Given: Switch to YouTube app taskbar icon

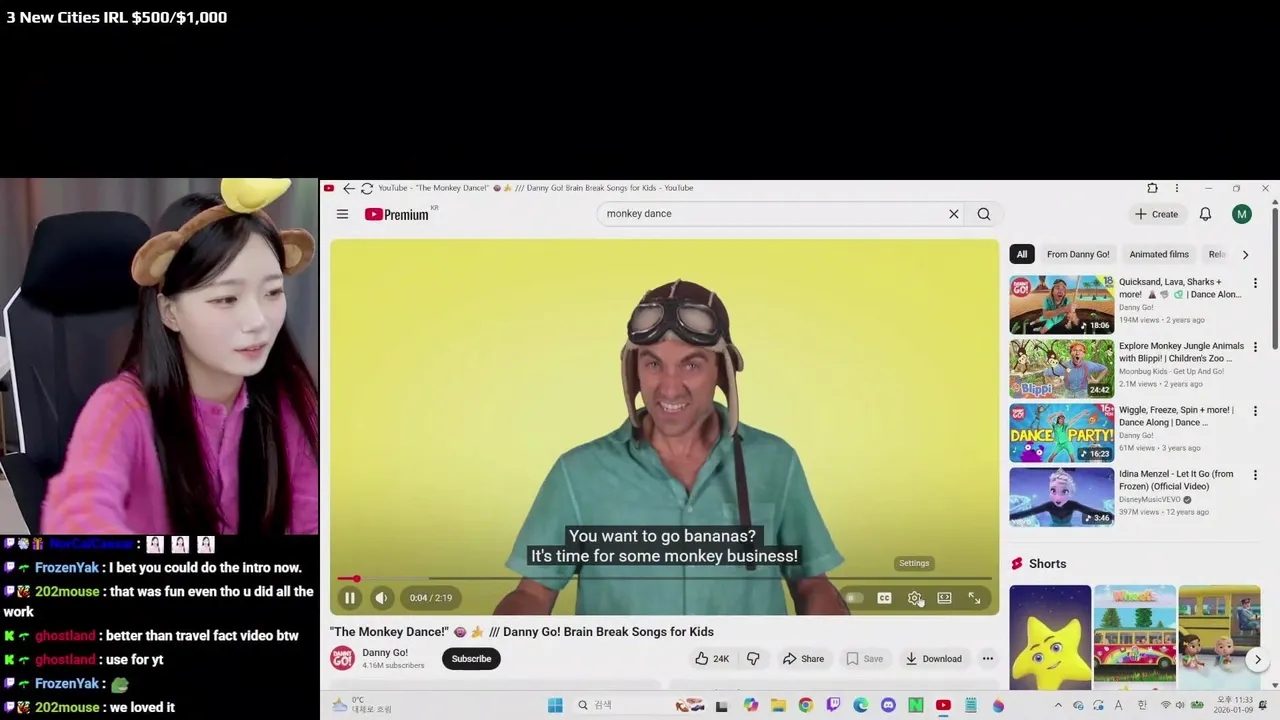Looking at the screenshot, I should (943, 706).
